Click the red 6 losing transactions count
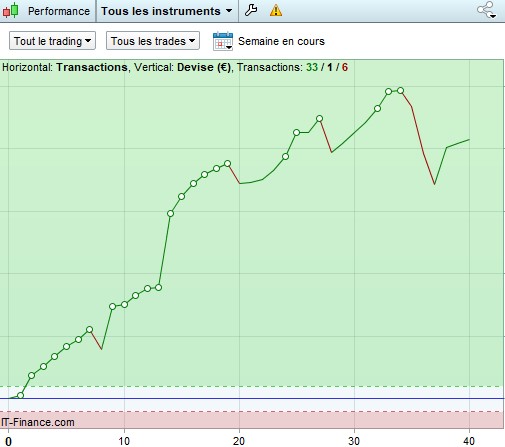This screenshot has width=505, height=447. (344, 67)
